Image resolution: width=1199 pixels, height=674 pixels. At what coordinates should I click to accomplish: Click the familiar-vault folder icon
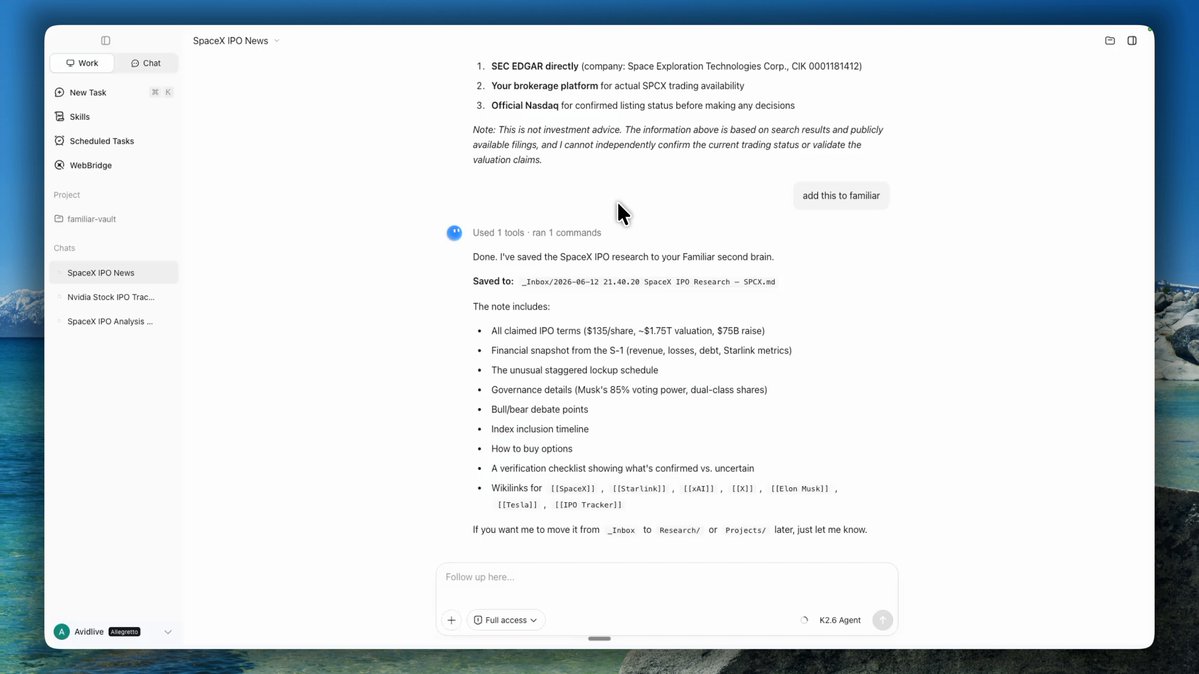pyautogui.click(x=59, y=219)
